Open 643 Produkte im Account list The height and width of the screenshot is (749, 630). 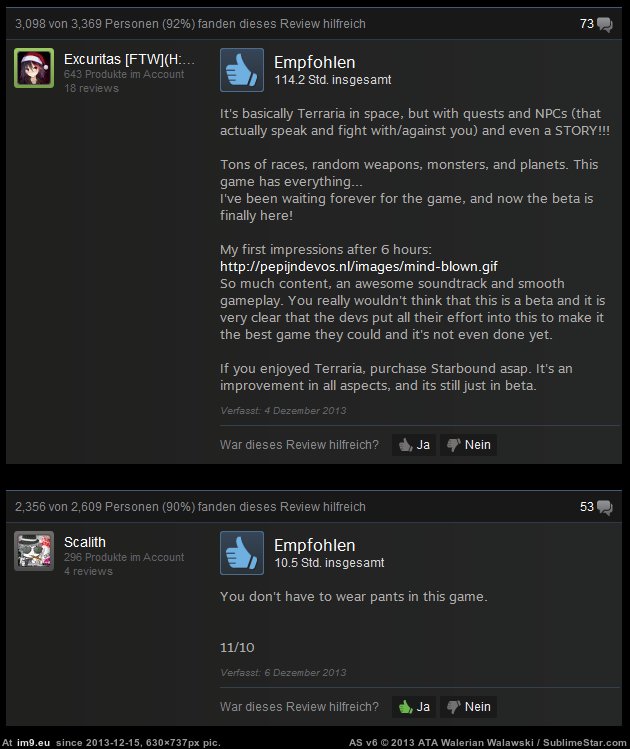[124, 74]
